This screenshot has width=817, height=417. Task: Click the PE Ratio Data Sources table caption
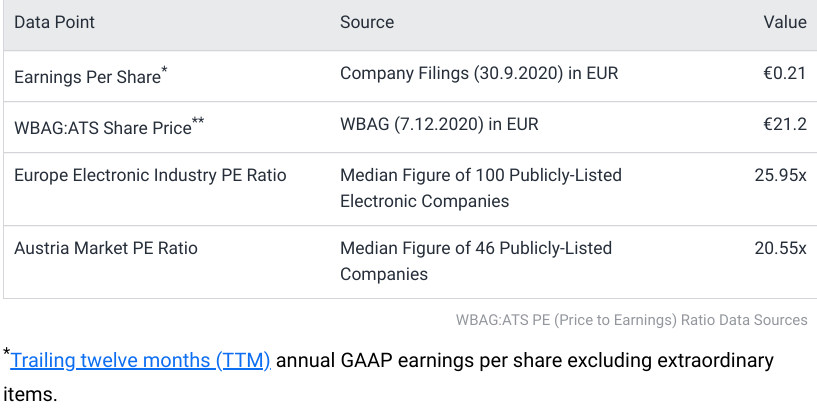631,320
